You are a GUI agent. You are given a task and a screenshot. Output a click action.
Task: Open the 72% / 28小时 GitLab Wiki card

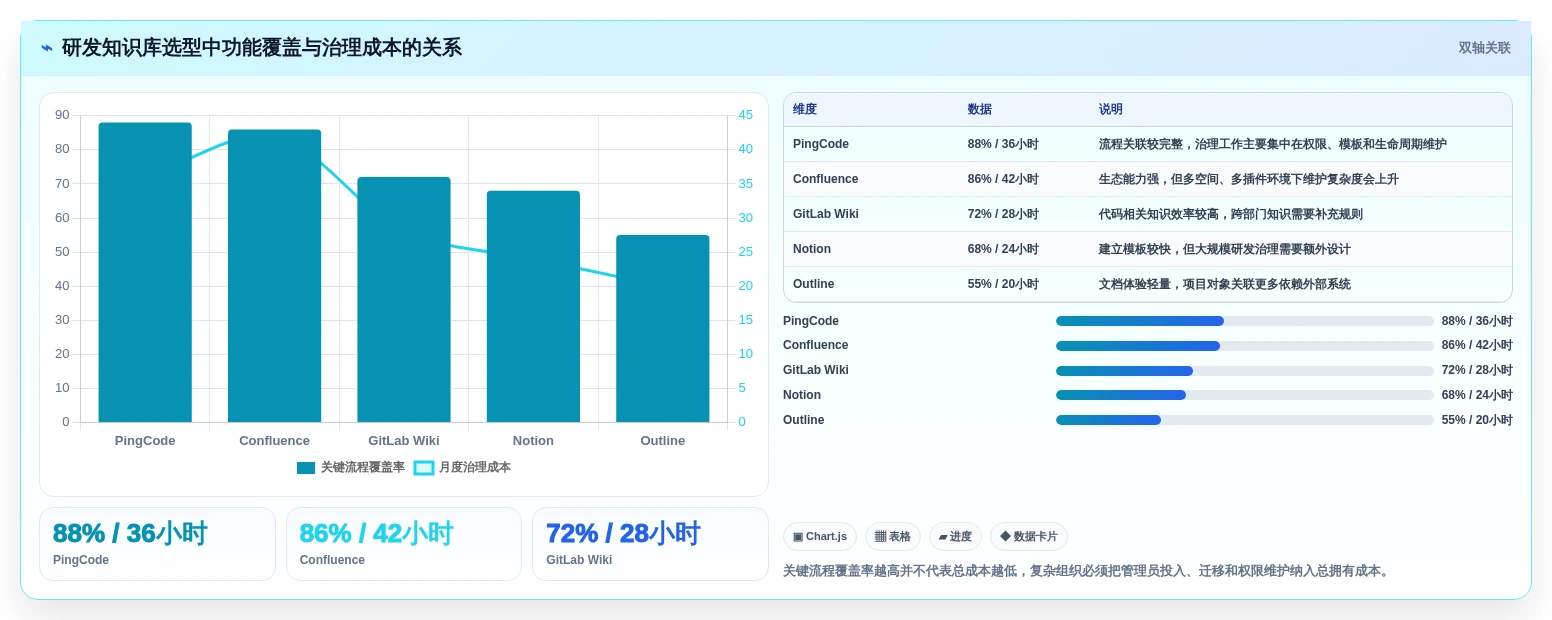pyautogui.click(x=650, y=544)
